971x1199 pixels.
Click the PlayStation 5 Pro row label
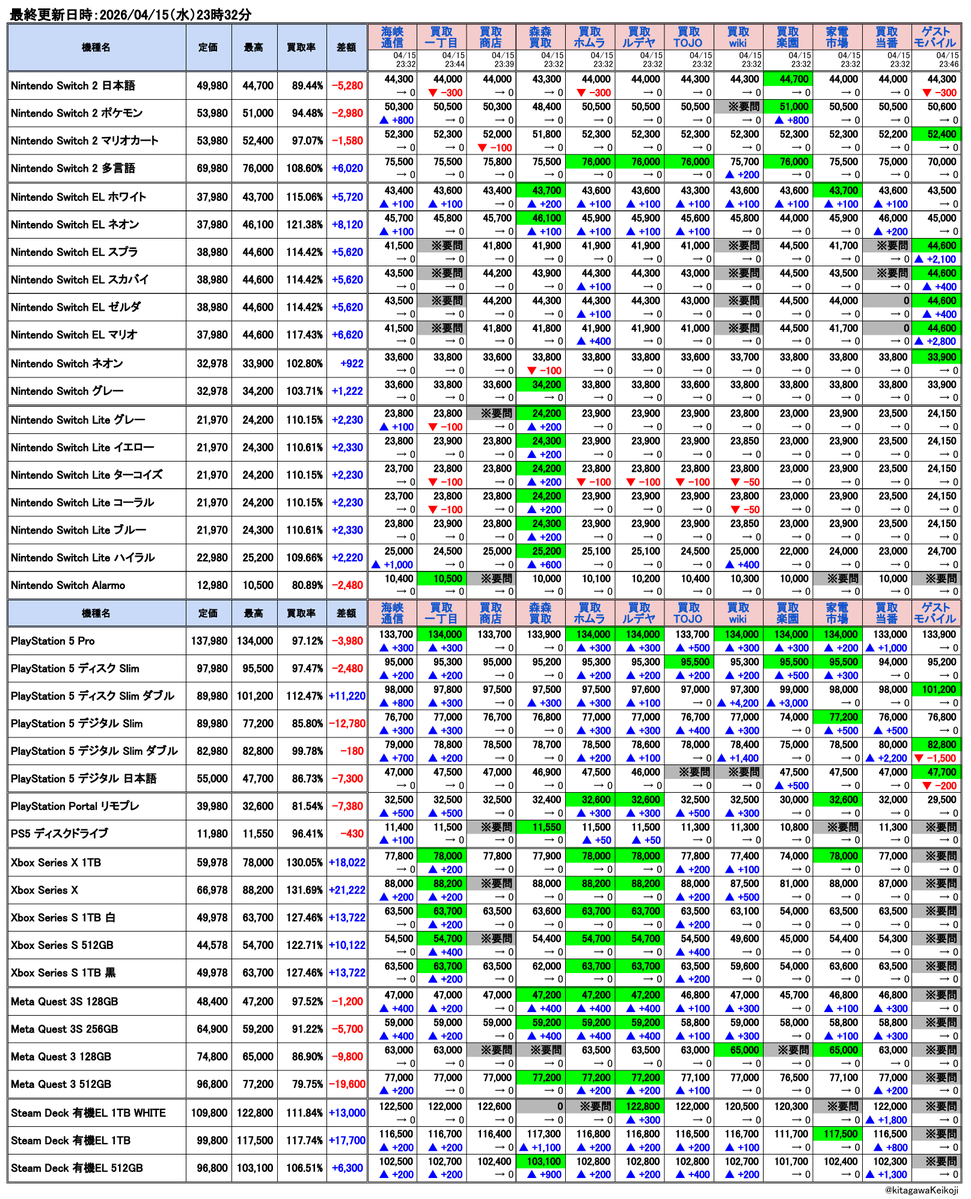coord(53,641)
